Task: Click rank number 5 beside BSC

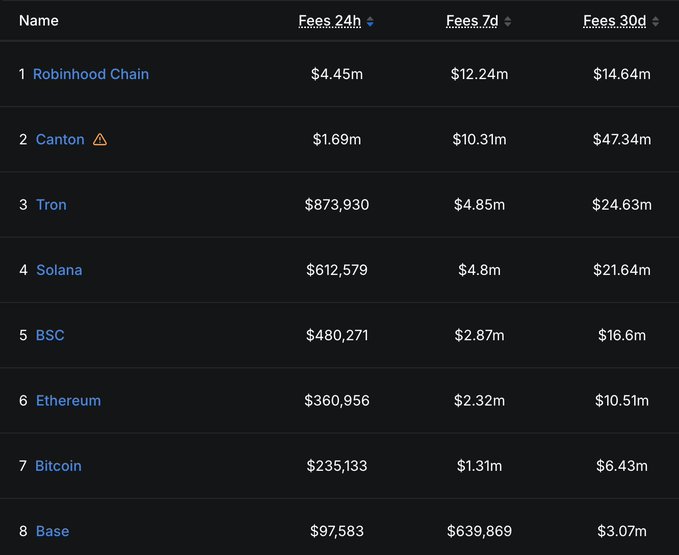Action: point(23,335)
